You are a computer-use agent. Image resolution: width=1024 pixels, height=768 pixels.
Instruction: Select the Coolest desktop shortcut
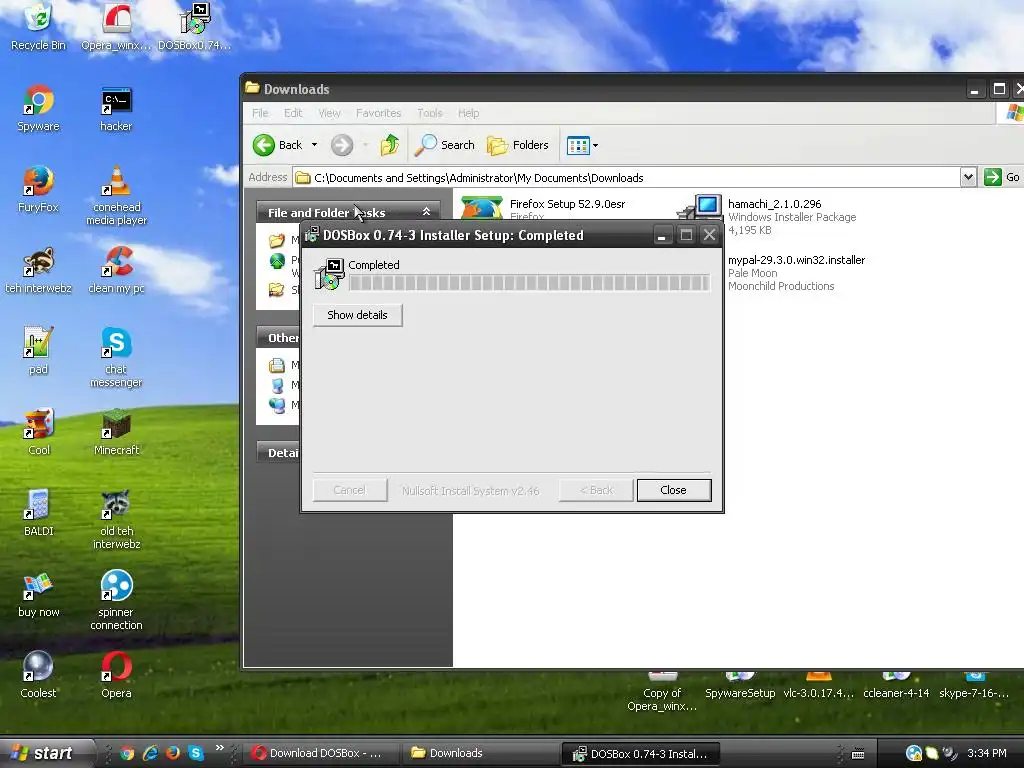(38, 675)
